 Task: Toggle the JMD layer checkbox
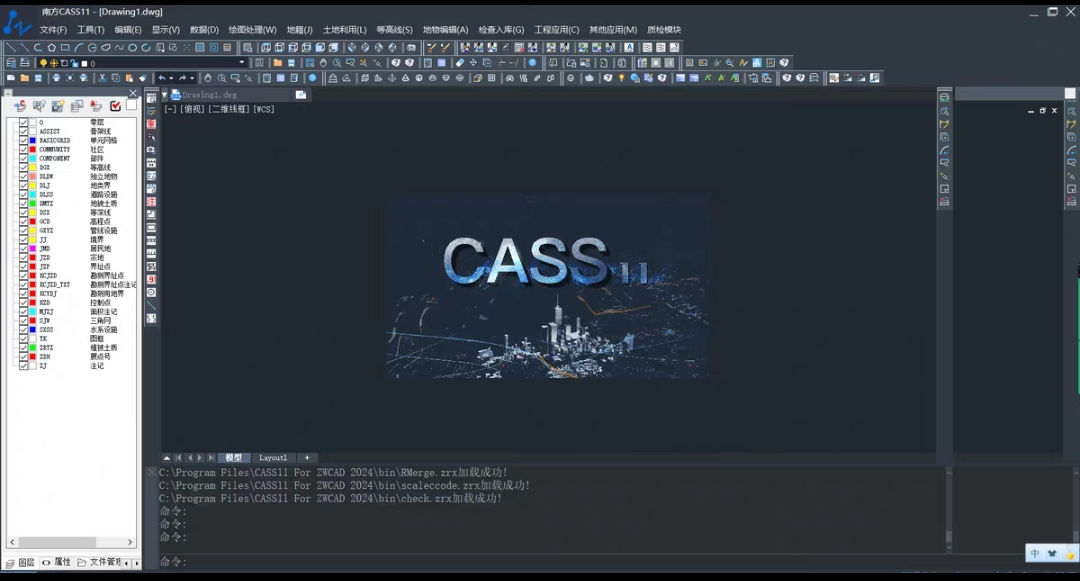tap(23, 248)
